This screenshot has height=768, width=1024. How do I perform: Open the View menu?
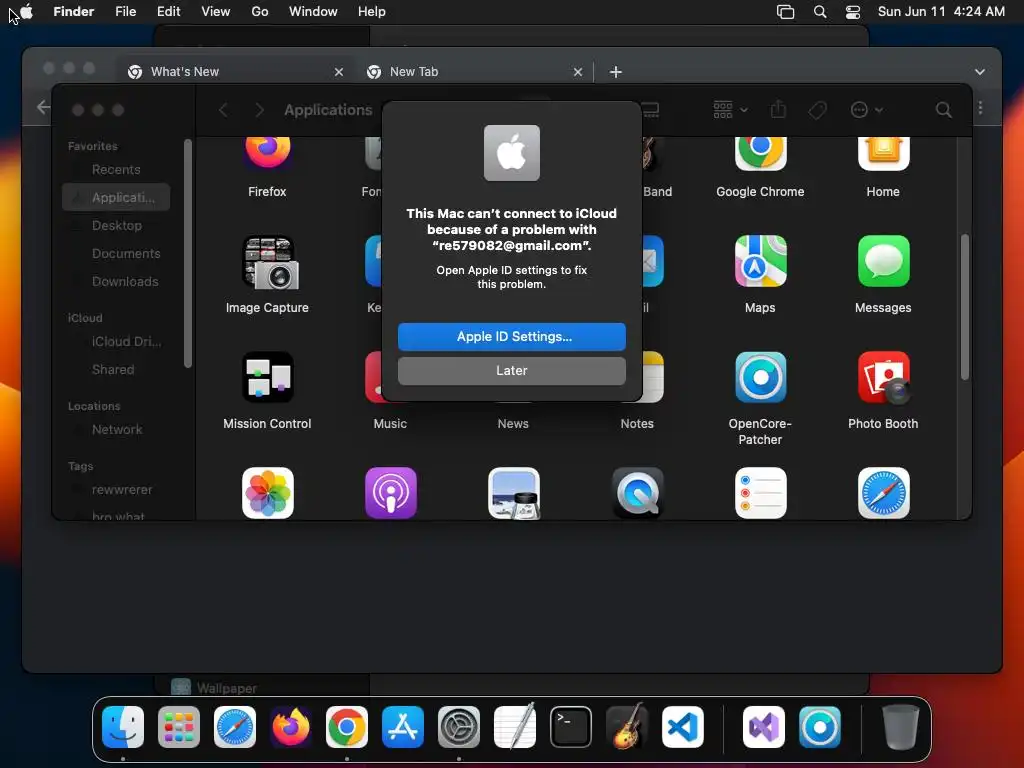click(x=216, y=12)
